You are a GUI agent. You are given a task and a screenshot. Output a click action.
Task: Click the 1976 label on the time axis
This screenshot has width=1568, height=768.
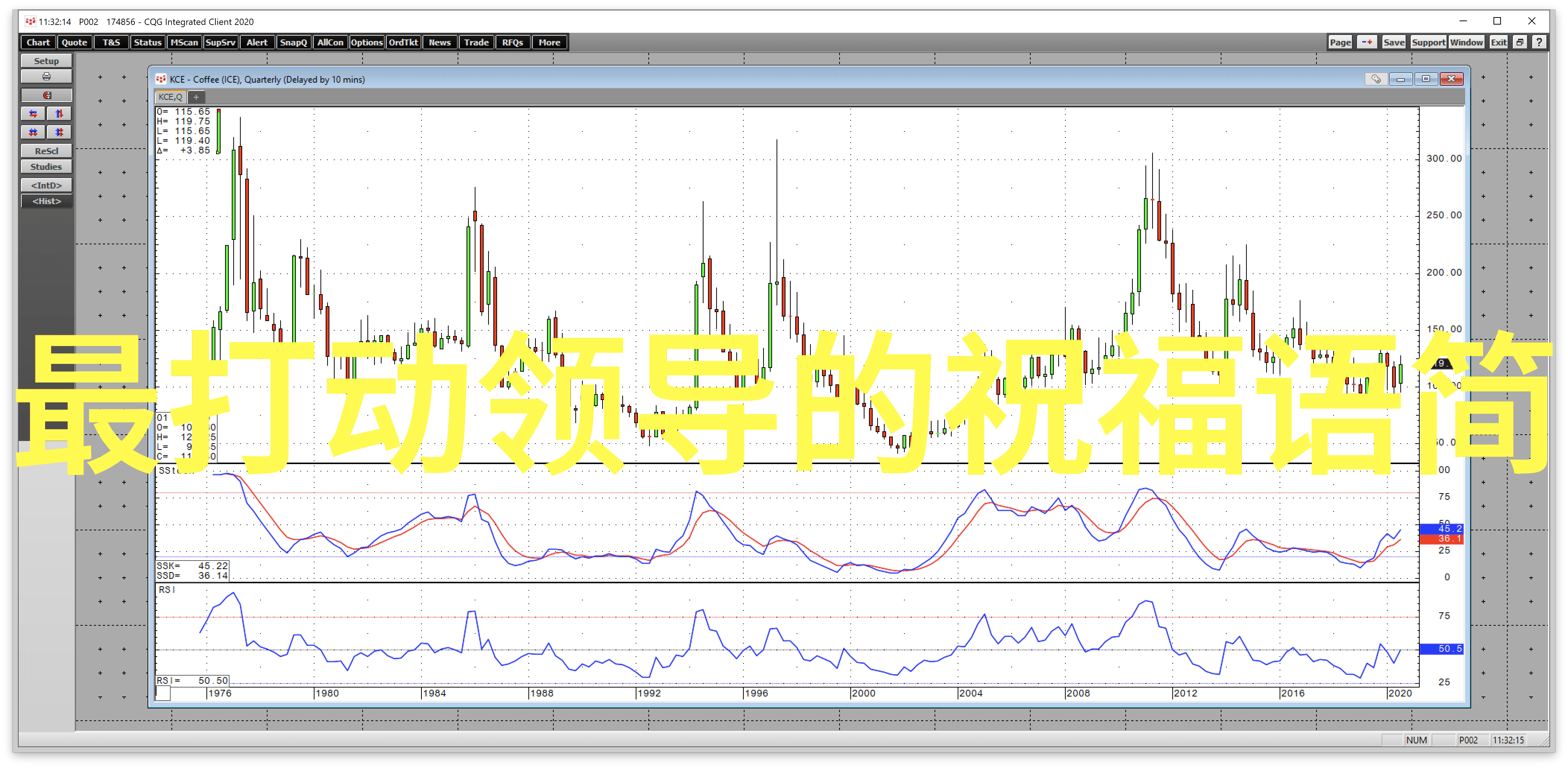[x=220, y=693]
